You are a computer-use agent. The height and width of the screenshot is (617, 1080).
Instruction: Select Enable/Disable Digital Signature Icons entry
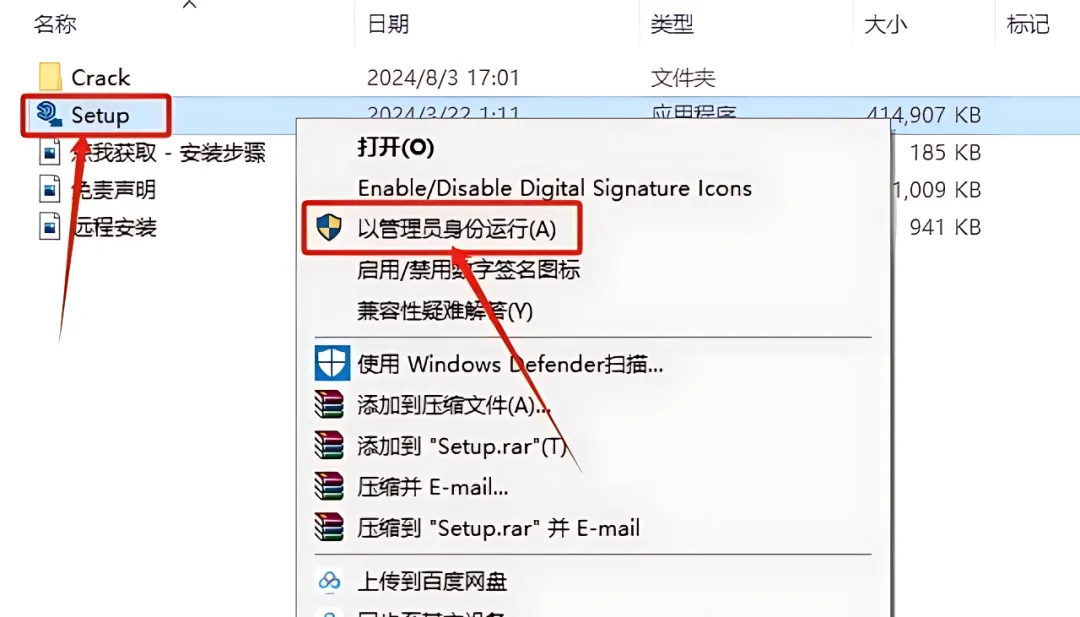554,188
